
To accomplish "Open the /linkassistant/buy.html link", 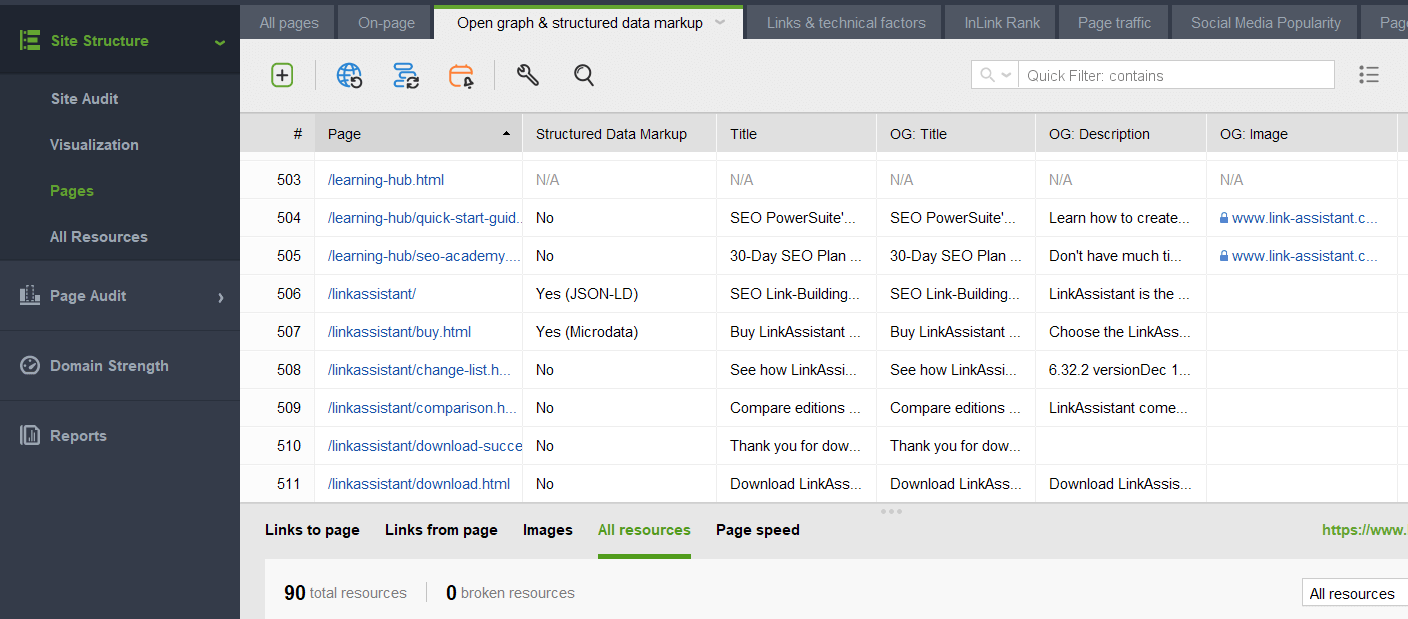I will point(399,332).
